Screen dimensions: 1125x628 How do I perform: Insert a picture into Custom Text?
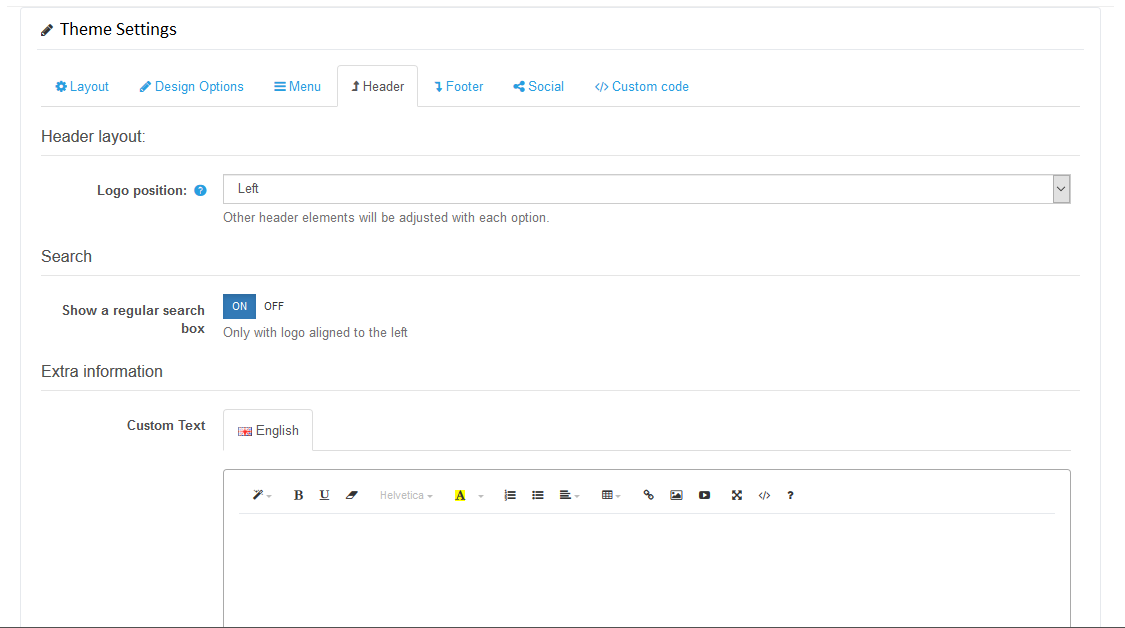tap(676, 495)
